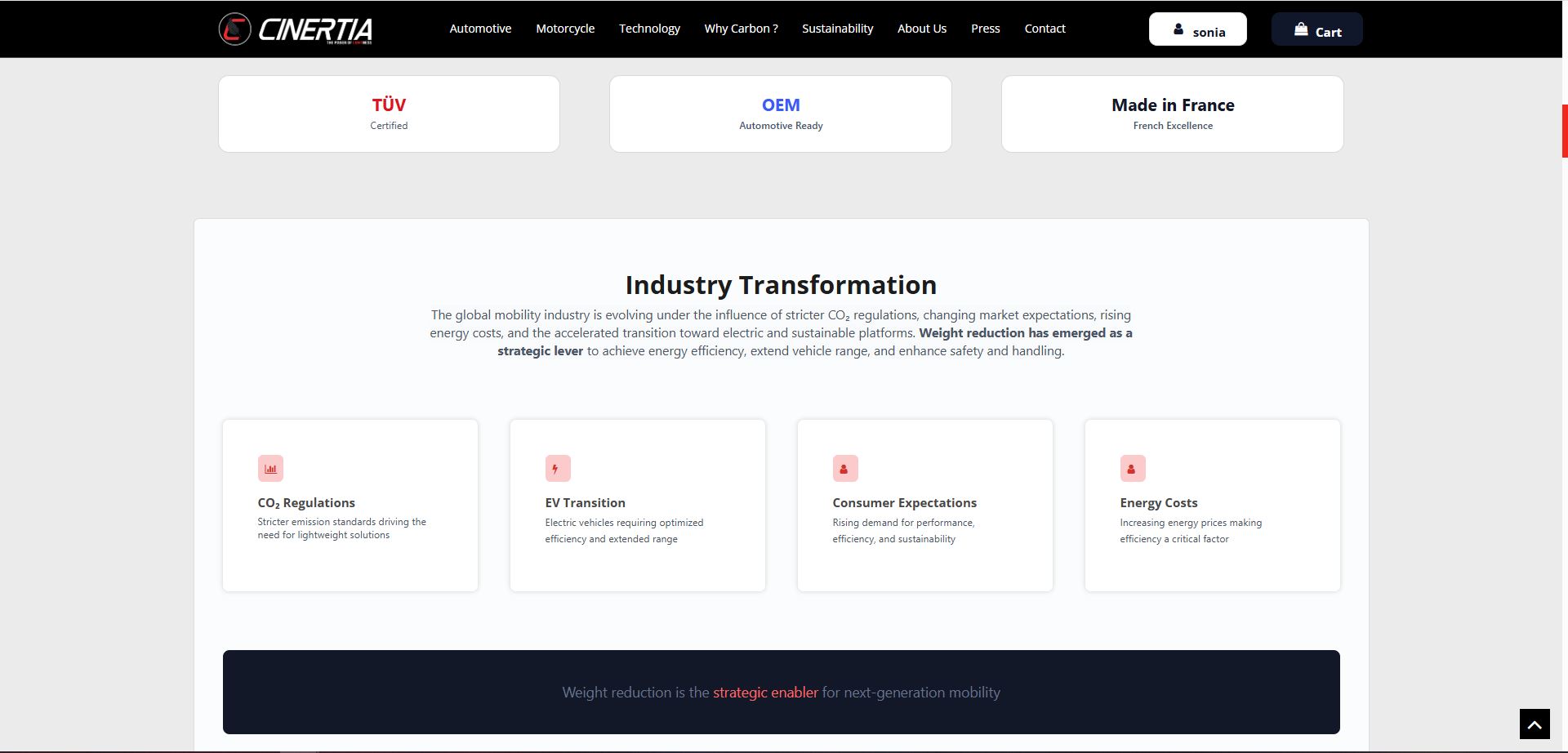Open the sonia account button
1568x753 pixels.
[1197, 29]
